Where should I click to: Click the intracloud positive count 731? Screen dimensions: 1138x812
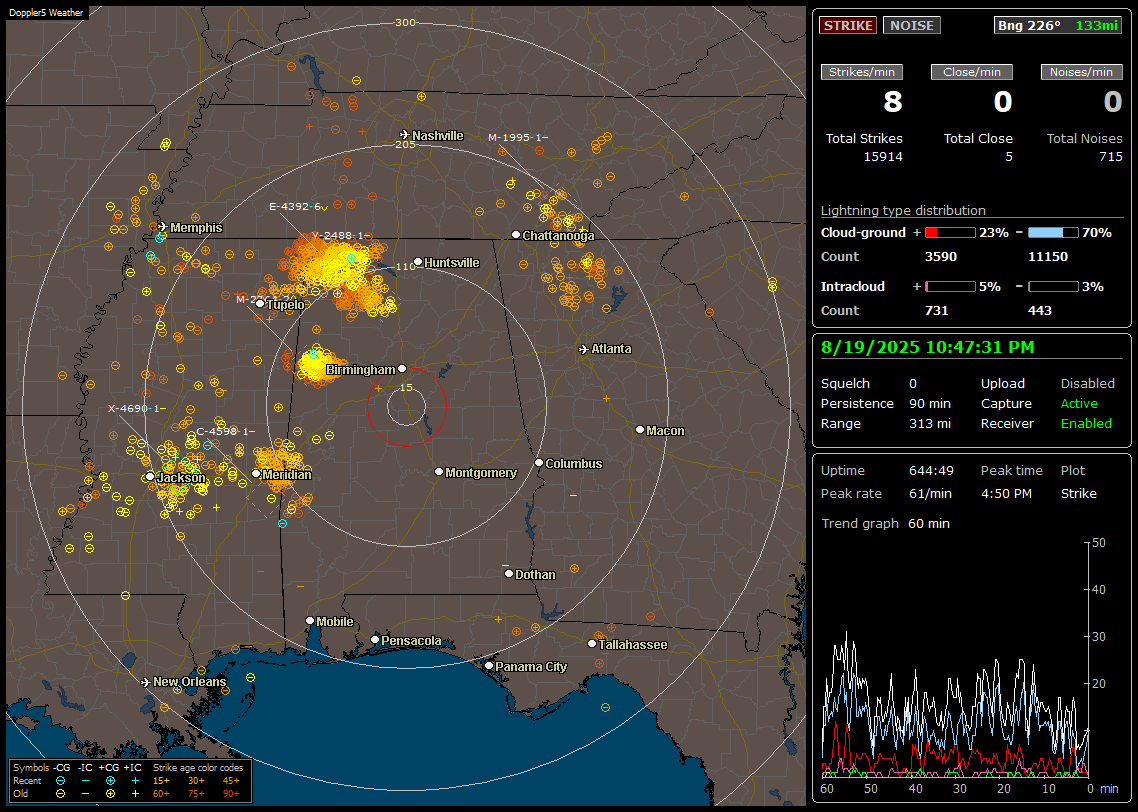click(936, 311)
